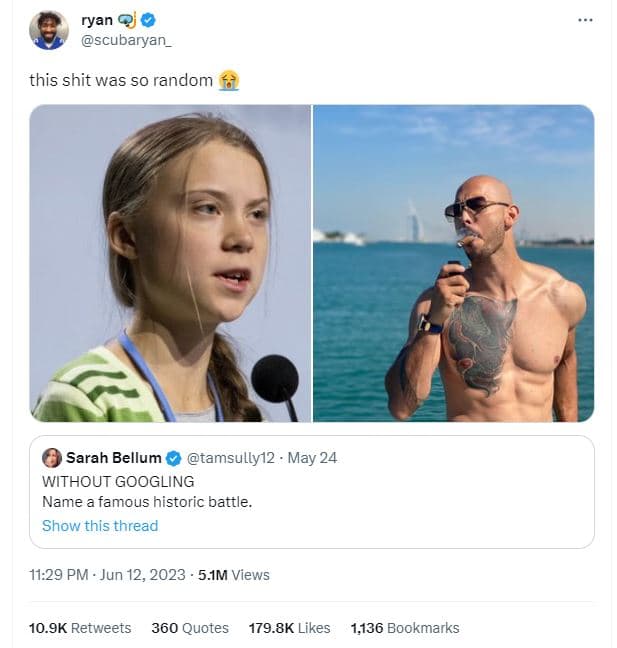Viewport: 617px width, 648px height.
Task: Open the three-dot more options menu
Action: (x=585, y=21)
